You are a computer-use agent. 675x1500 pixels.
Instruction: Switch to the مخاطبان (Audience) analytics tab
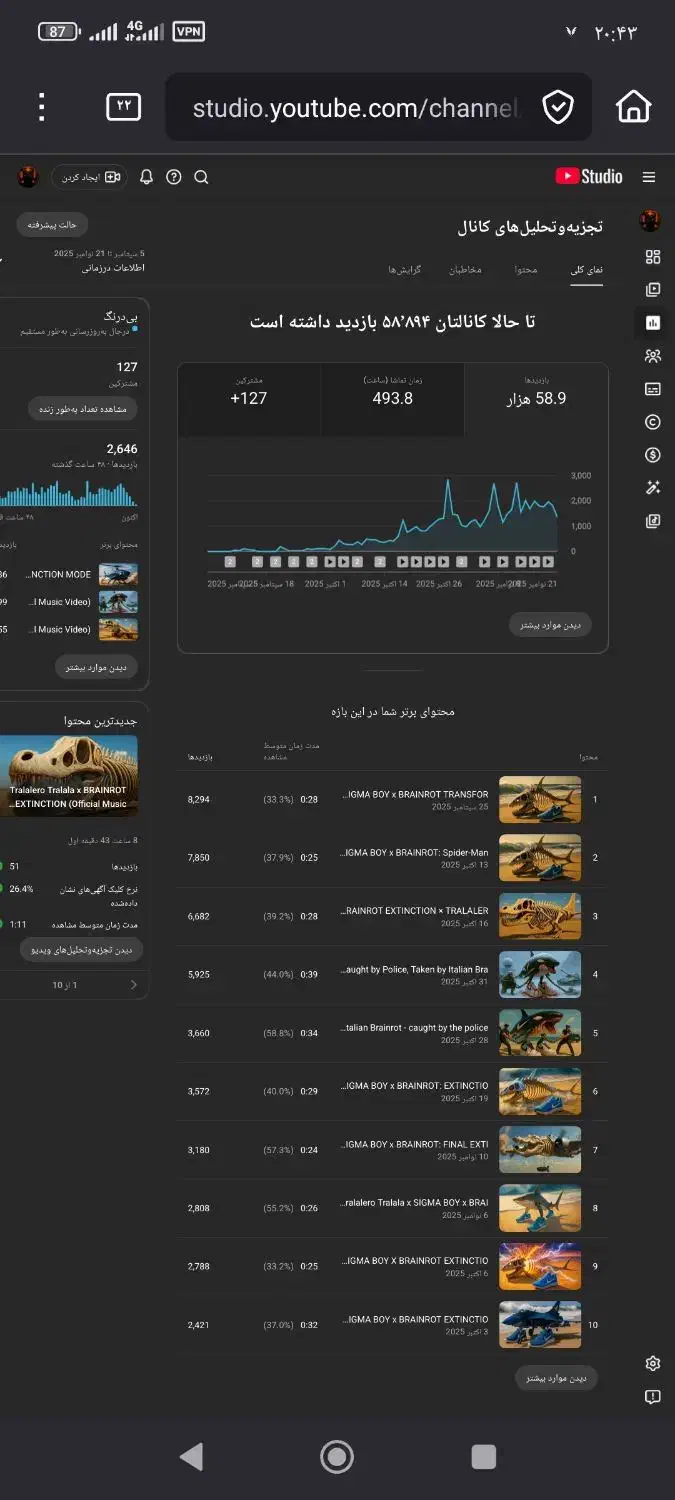coord(465,270)
